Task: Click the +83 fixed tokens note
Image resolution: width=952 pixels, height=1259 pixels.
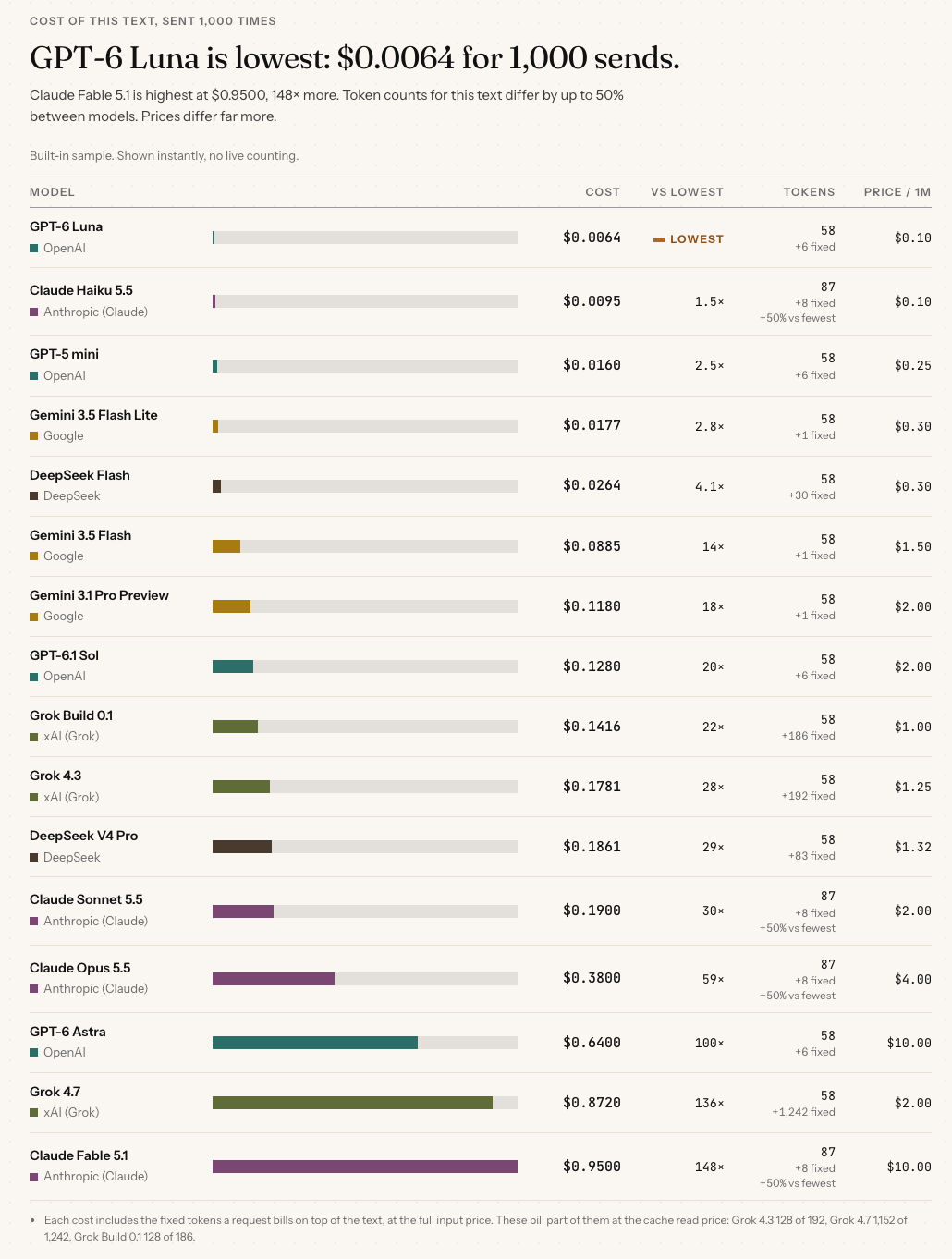Action: tap(812, 856)
